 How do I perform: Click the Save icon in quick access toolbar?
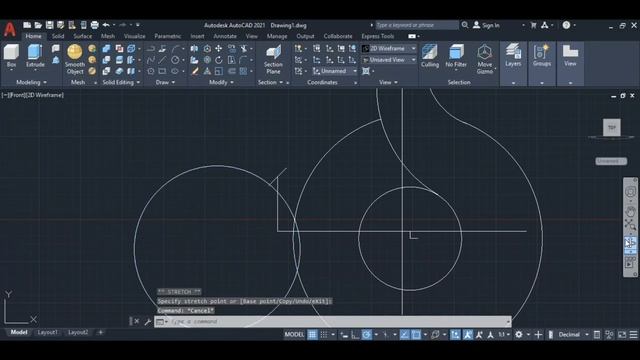pyautogui.click(x=49, y=25)
